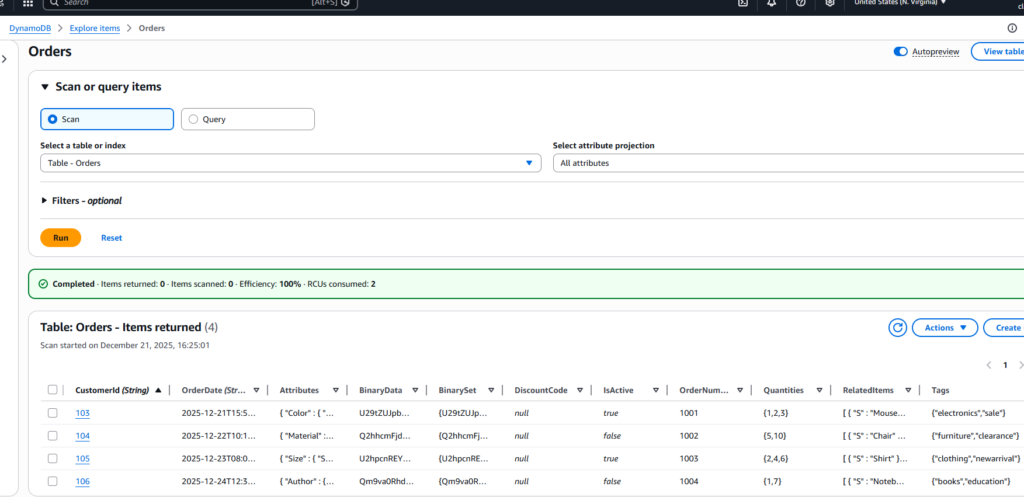The height and width of the screenshot is (497, 1024).
Task: Open the notifications bell
Action: 772,3
